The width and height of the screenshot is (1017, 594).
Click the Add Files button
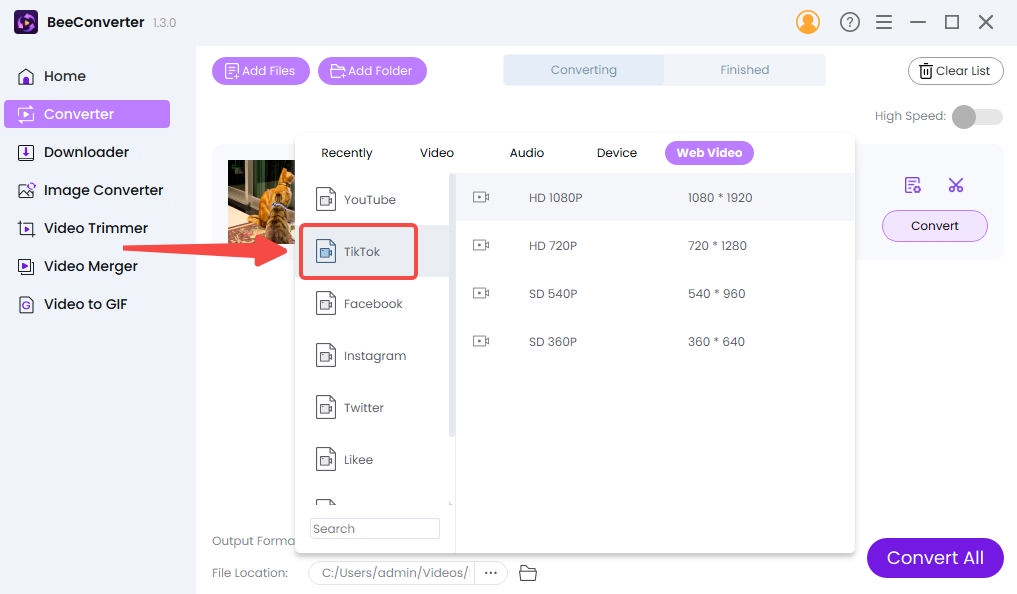pyautogui.click(x=261, y=71)
